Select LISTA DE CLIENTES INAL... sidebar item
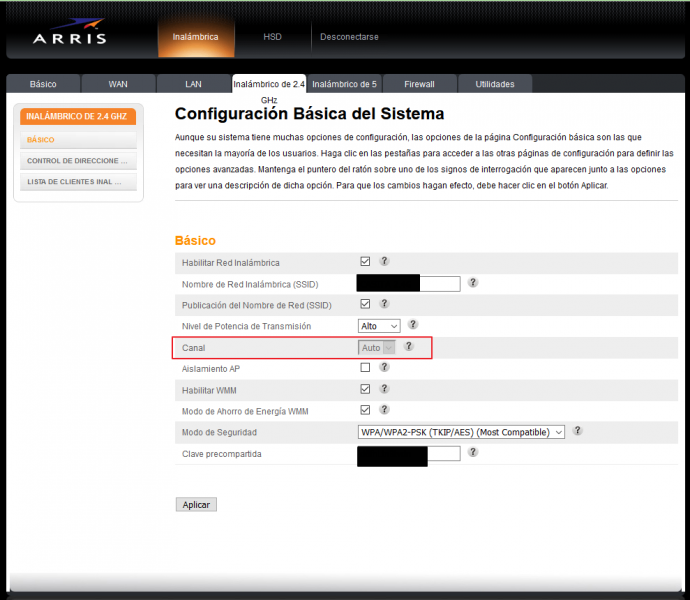The image size is (690, 600). [x=78, y=182]
